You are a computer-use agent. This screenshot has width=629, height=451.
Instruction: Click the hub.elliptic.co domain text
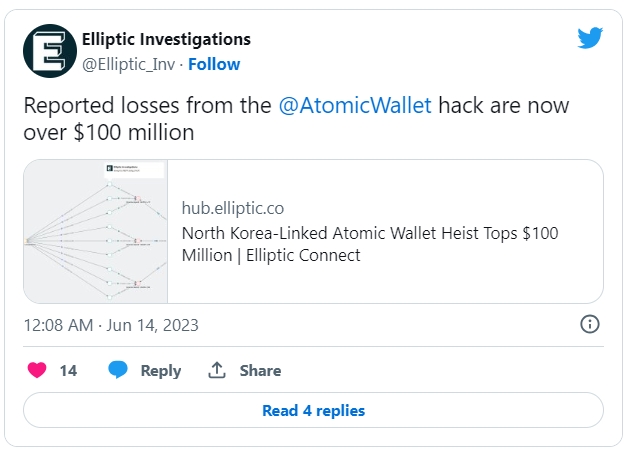click(x=233, y=208)
